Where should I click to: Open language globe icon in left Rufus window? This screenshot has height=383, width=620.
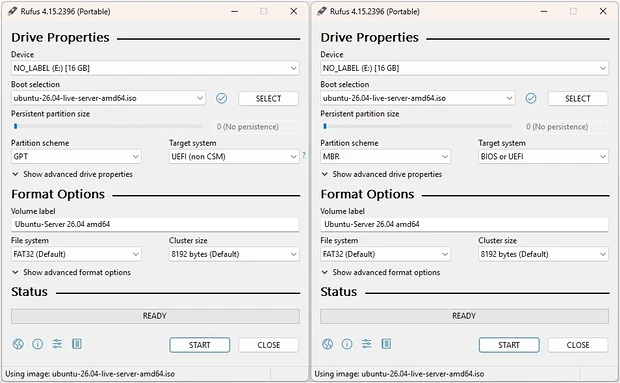point(18,344)
